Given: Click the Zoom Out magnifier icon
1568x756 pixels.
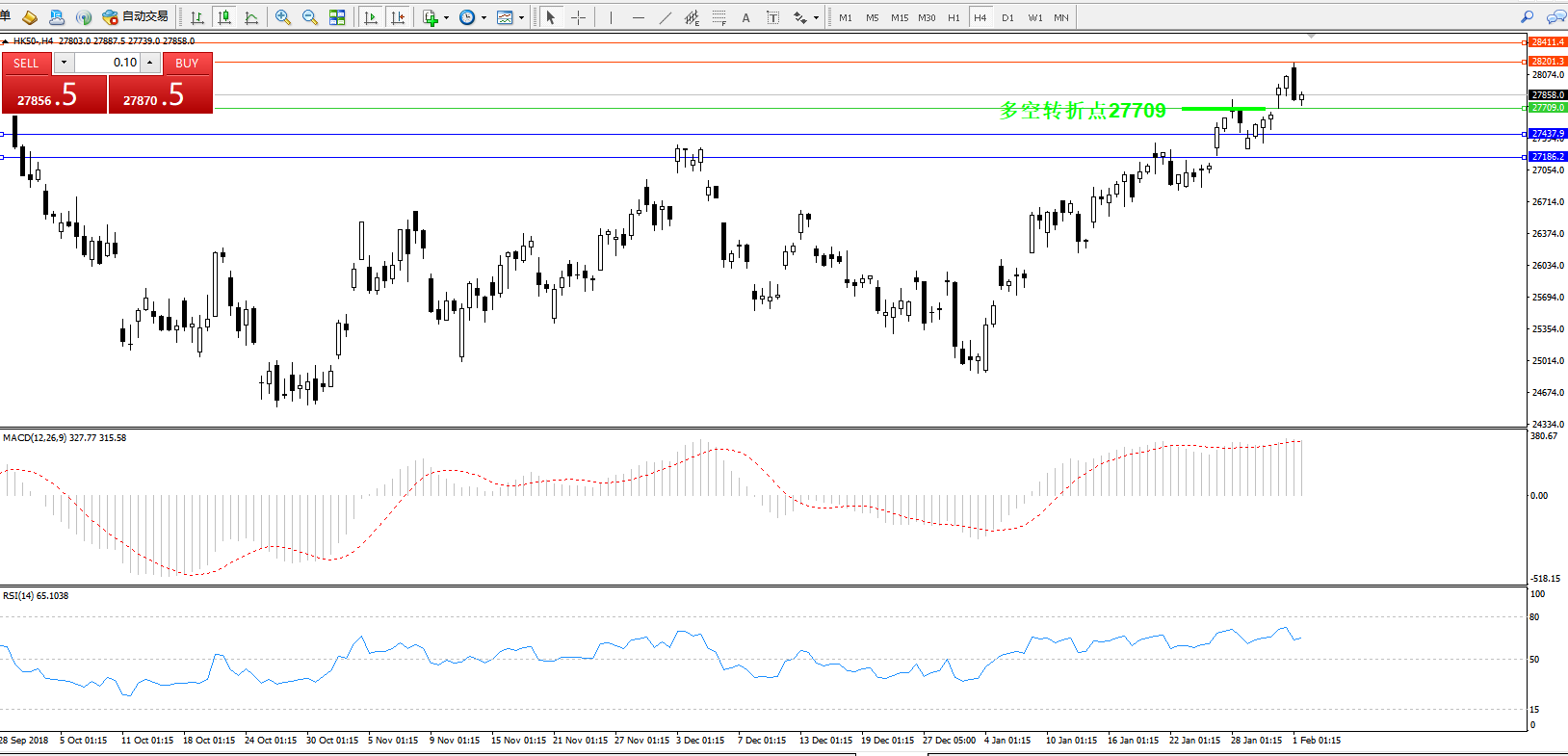Looking at the screenshot, I should coord(310,17).
